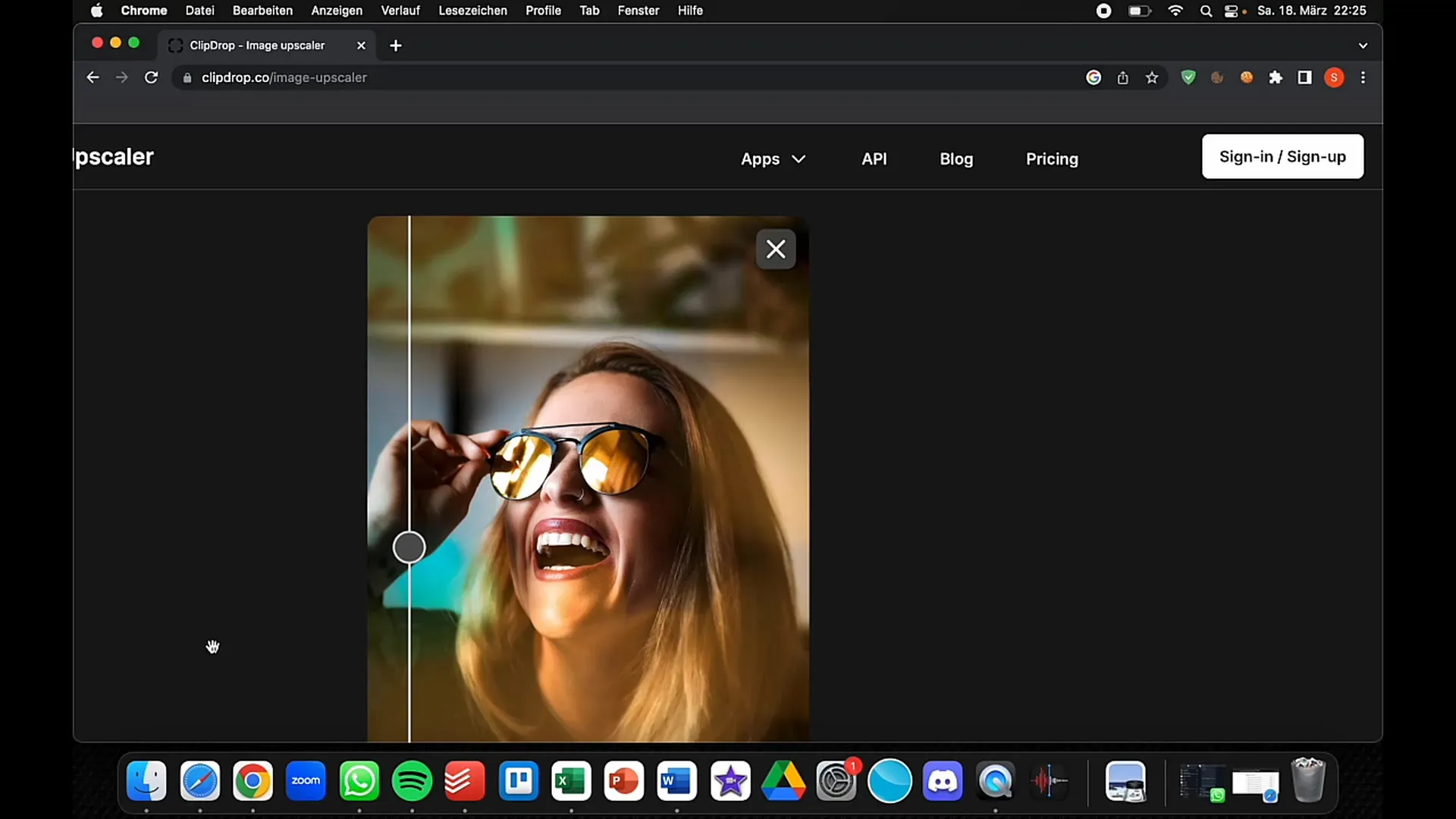This screenshot has height=819, width=1456.
Task: Open the Apple menu
Action: pos(96,11)
